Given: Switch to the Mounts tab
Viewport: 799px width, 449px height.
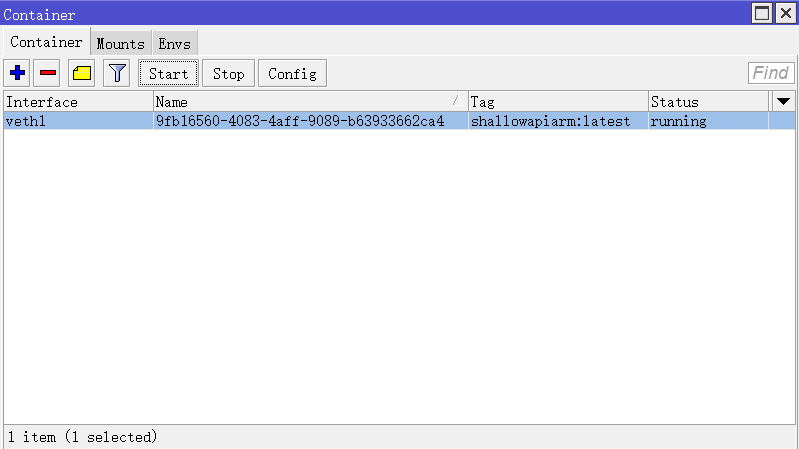Looking at the screenshot, I should point(121,44).
